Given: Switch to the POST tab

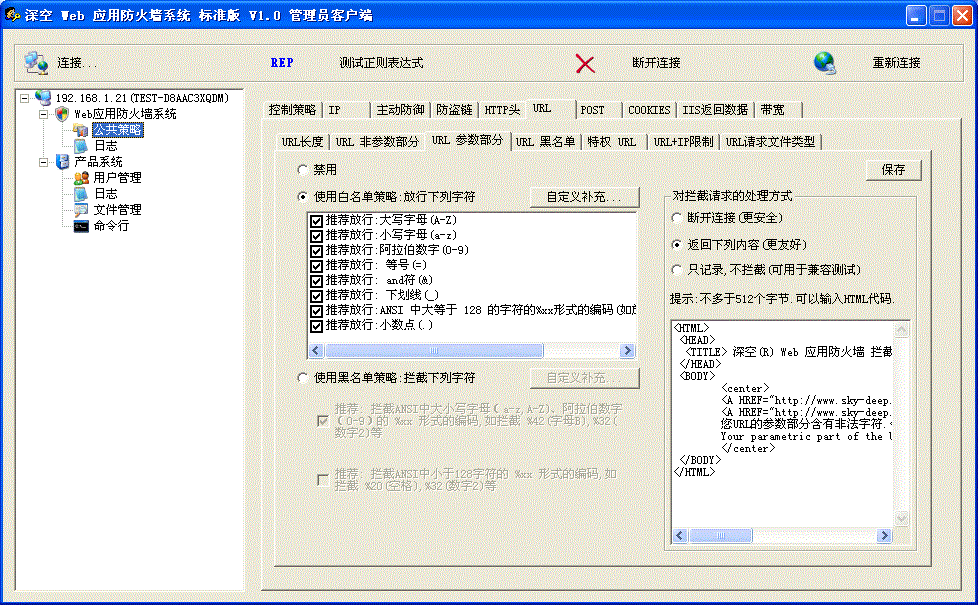Looking at the screenshot, I should 598,110.
